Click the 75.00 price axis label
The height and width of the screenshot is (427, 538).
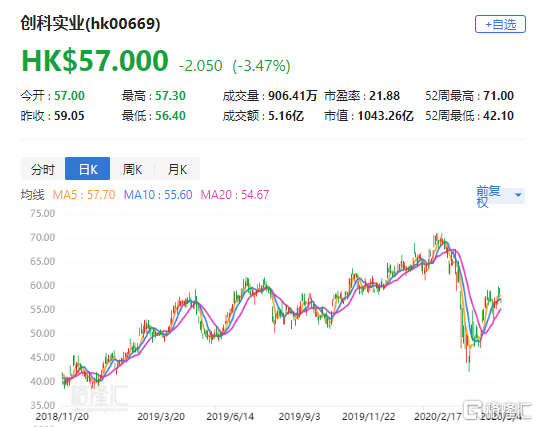(x=43, y=214)
